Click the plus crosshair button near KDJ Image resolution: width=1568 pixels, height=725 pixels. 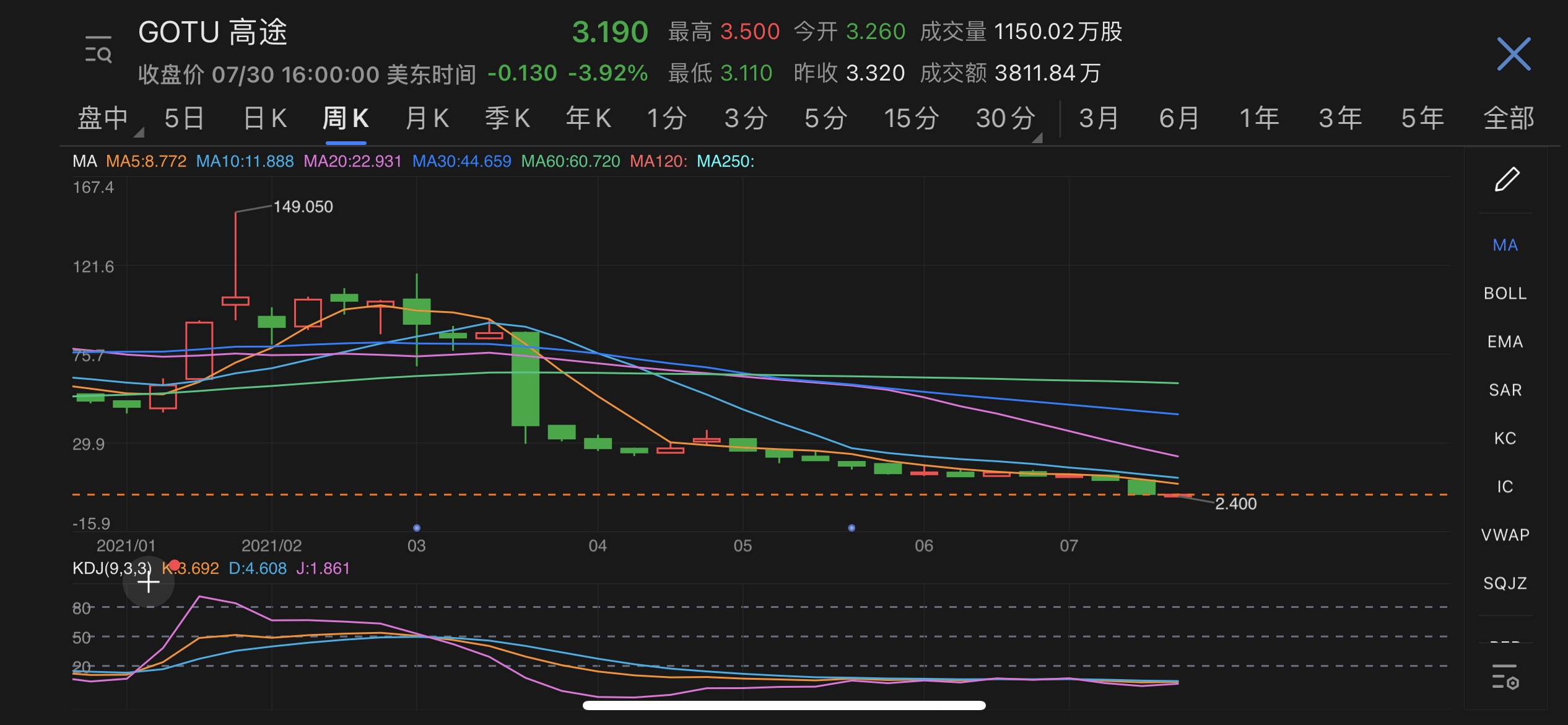click(x=149, y=582)
